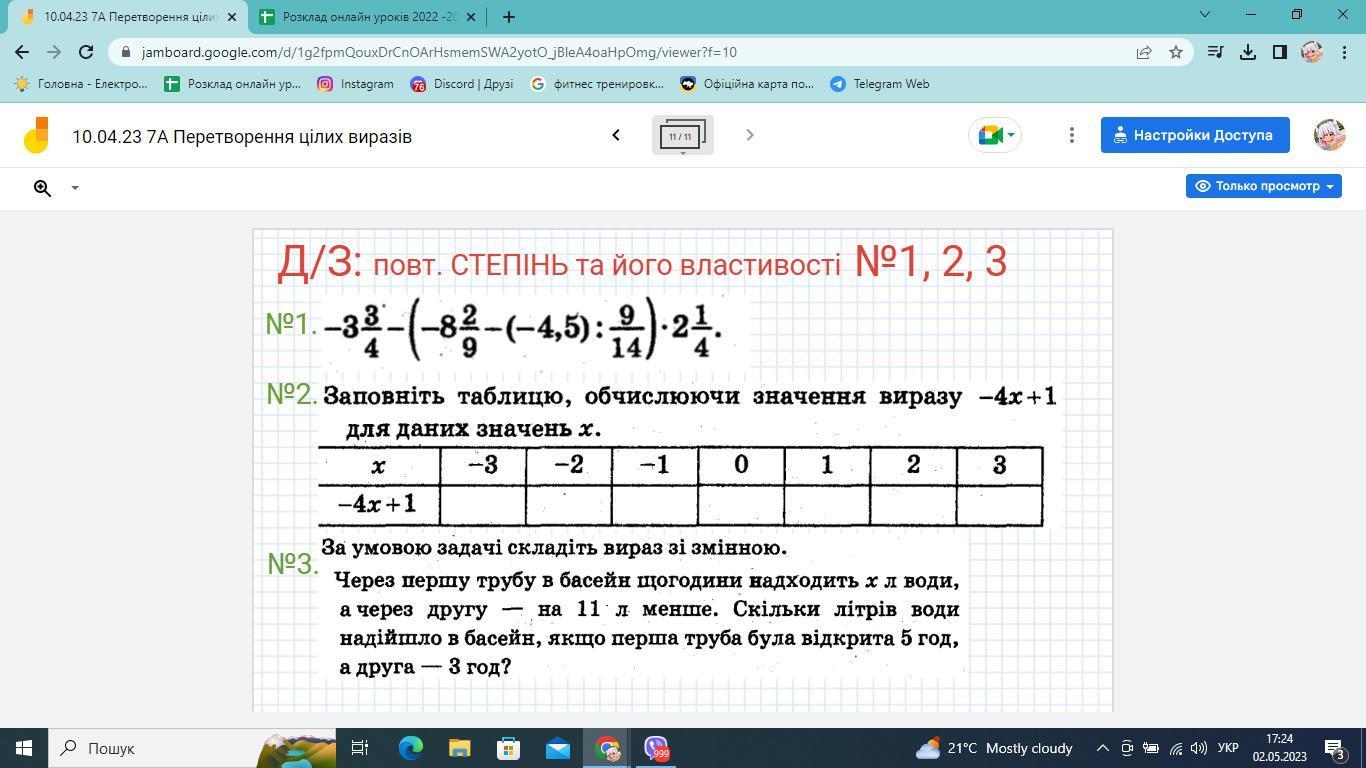1366x768 pixels.
Task: Open the tab search chevron
Action: pos(1204,15)
